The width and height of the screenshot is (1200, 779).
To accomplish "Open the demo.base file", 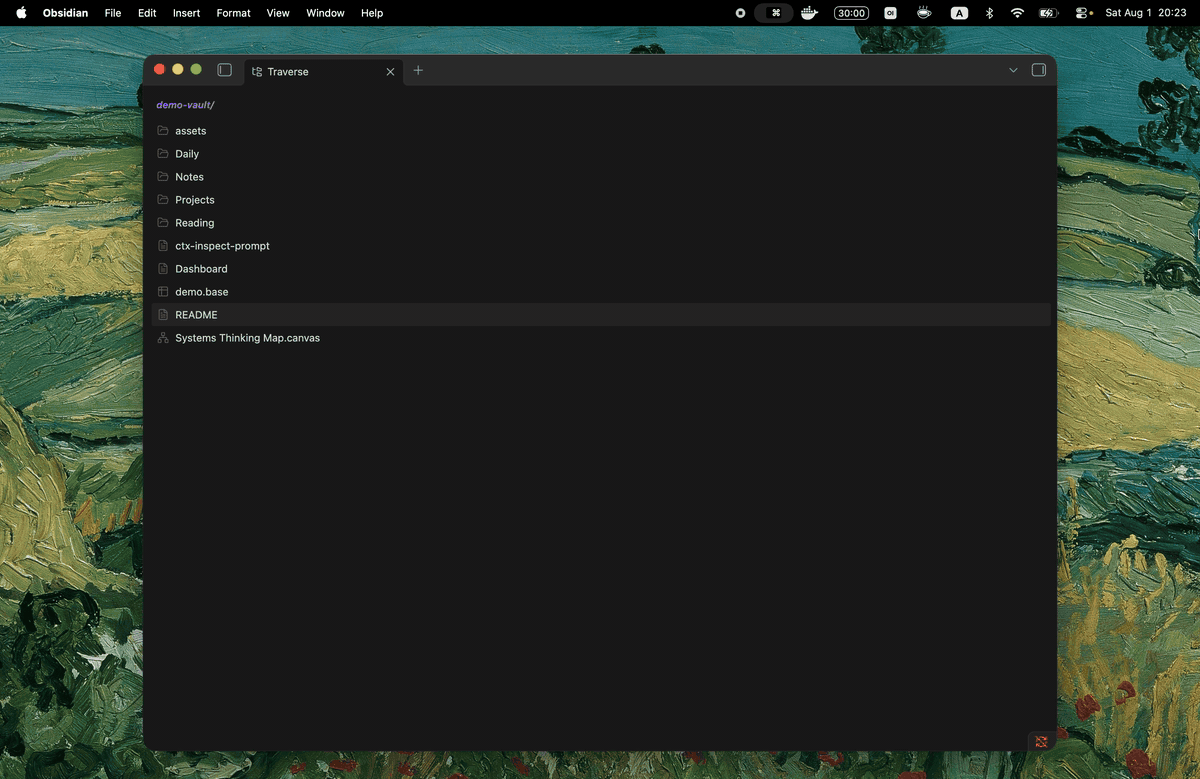I will click(x=601, y=292).
